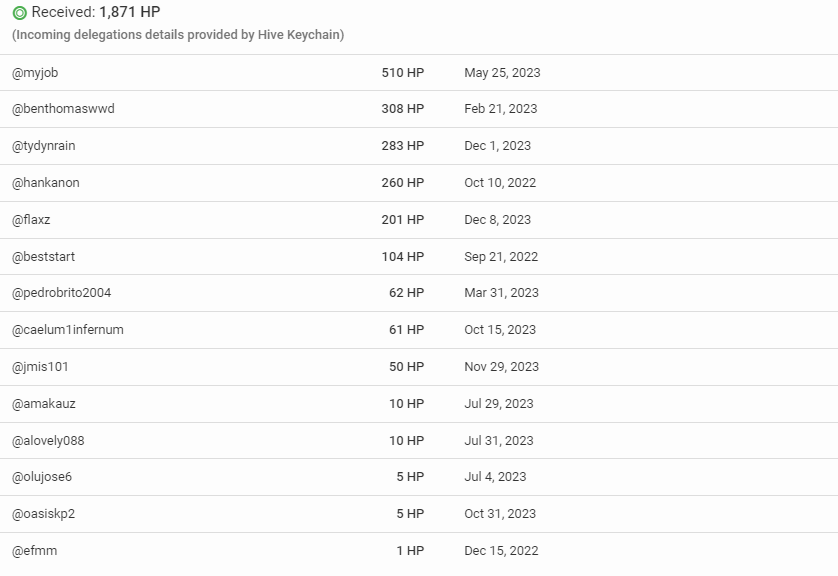Click the green Received circle icon
The width and height of the screenshot is (838, 576).
[x=20, y=13]
